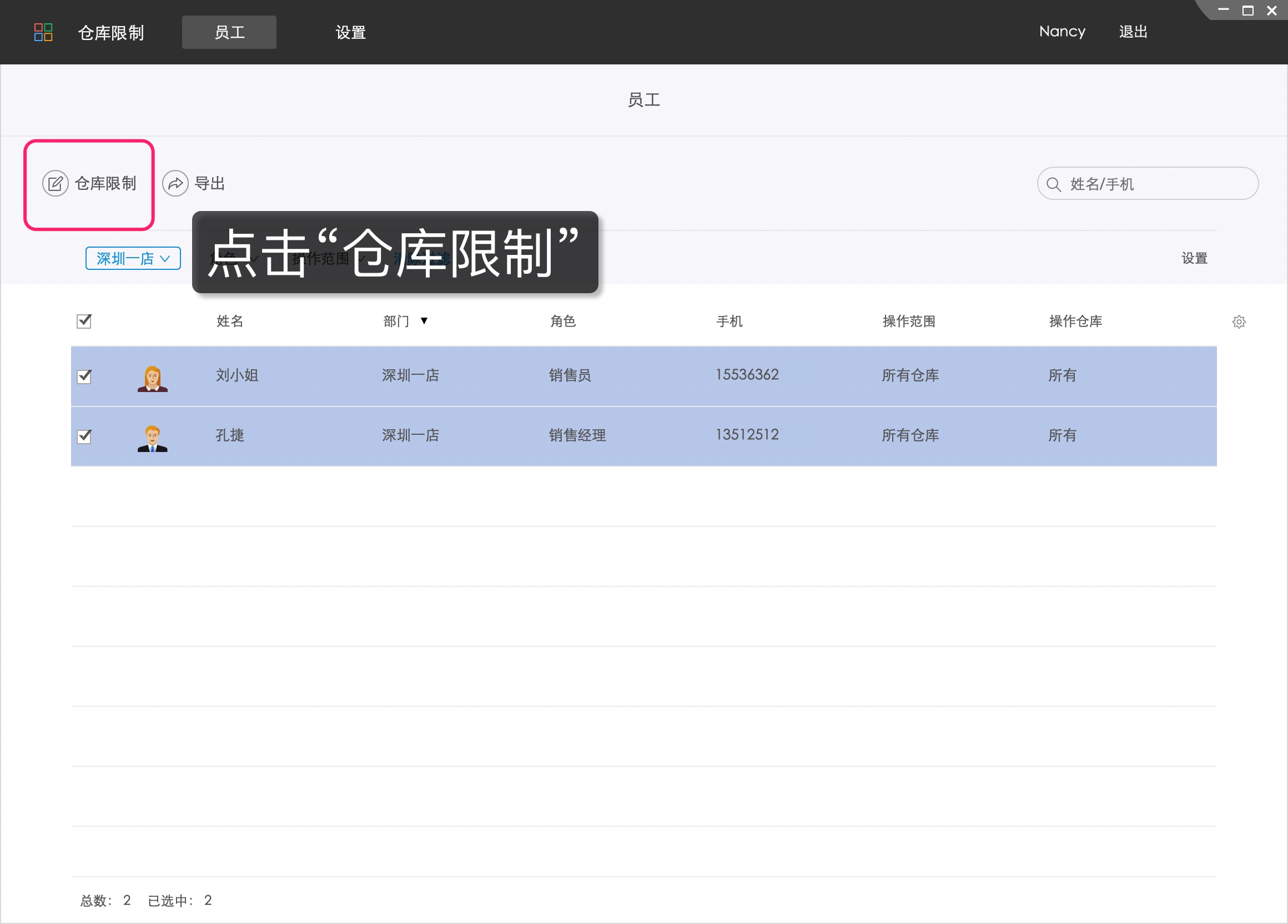Click the 导出 export arrow icon
This screenshot has height=924, width=1288.
point(175,183)
